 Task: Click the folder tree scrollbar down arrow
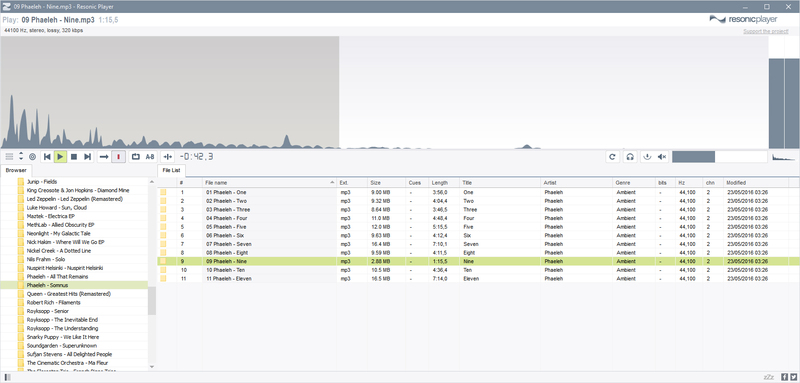[152, 367]
